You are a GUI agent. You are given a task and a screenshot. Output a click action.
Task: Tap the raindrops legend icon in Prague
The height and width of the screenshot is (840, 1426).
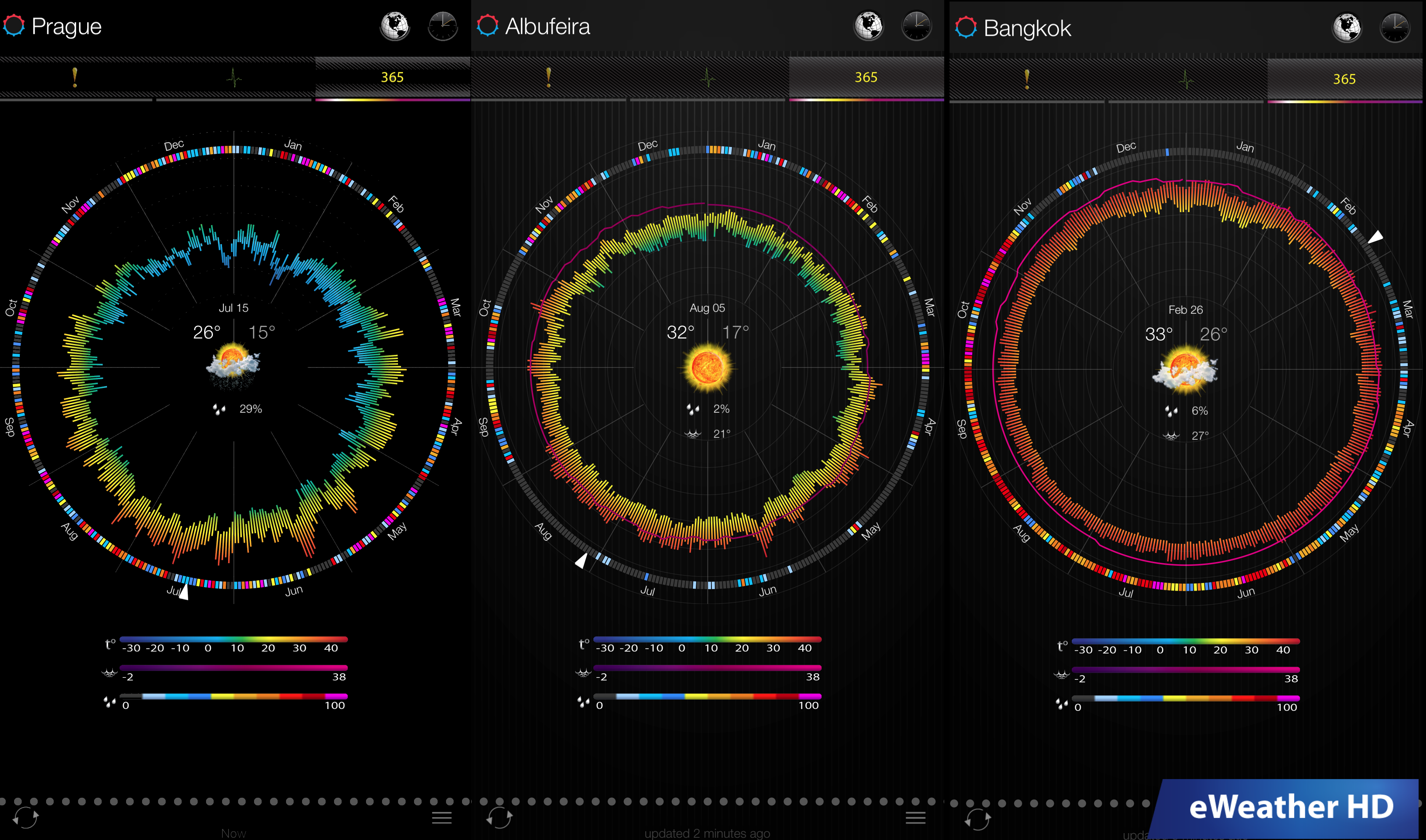click(109, 702)
